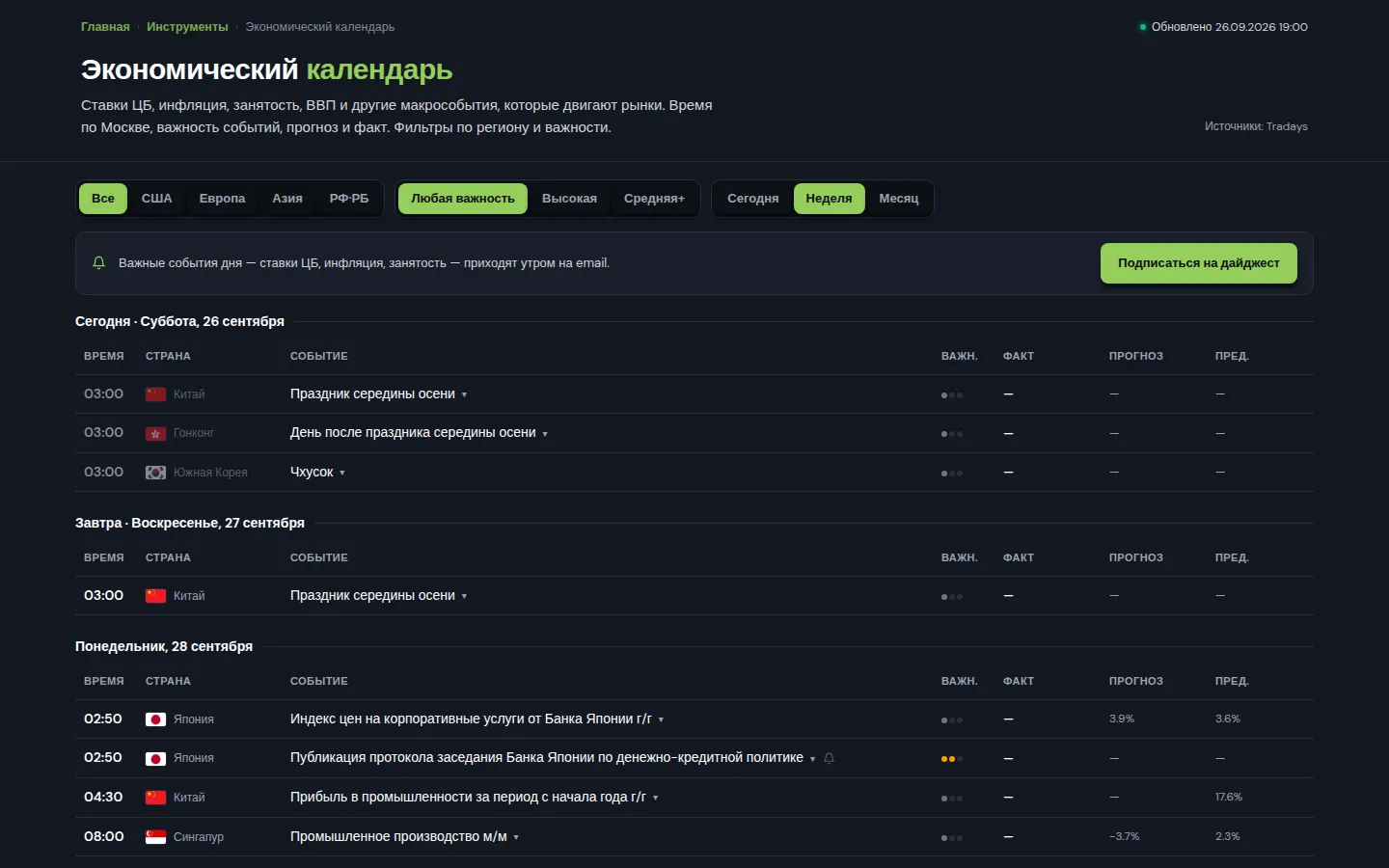
Task: Go to Главная breadcrumb
Action: coord(105,27)
